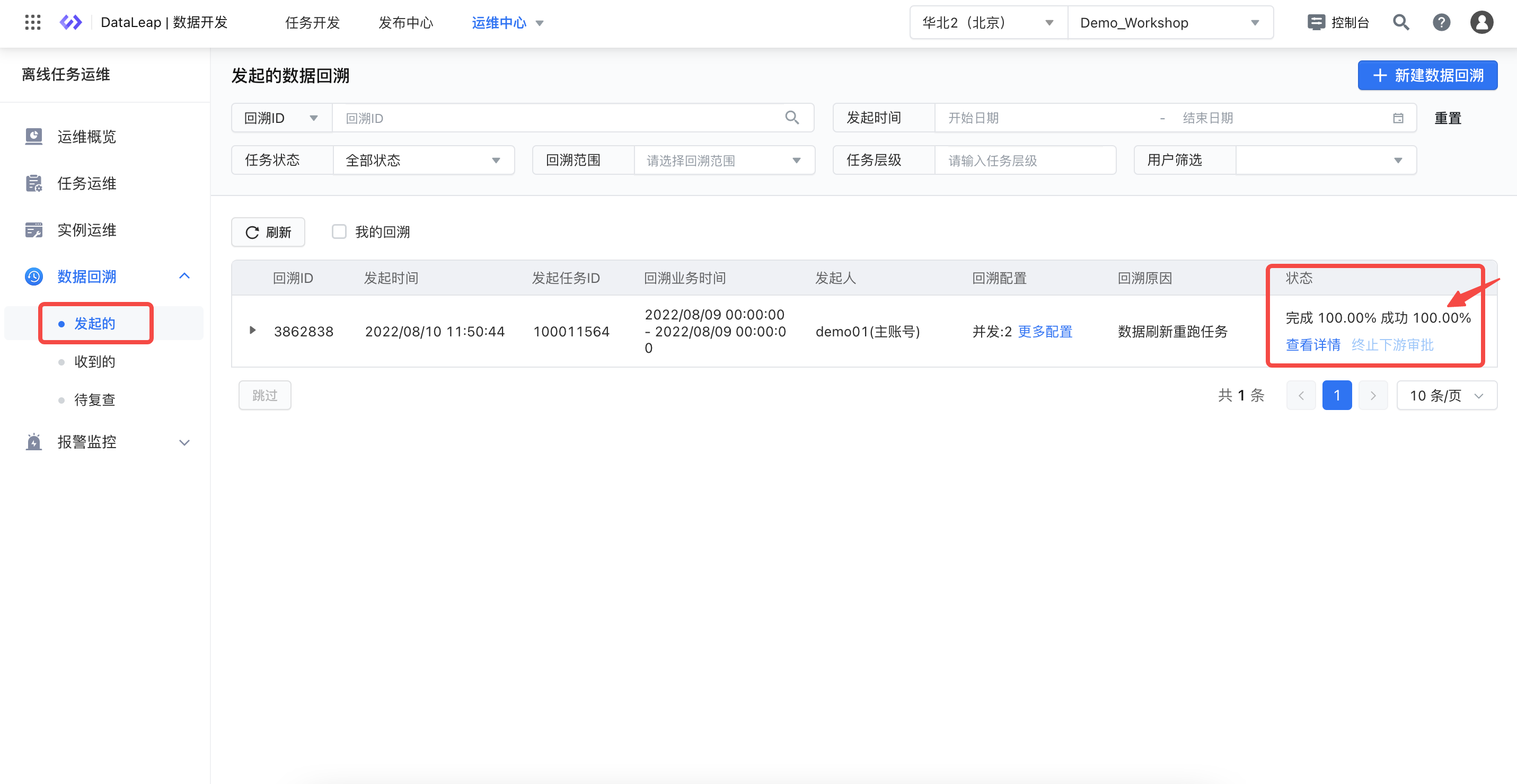Click the 数据回溯 clock icon
Image resolution: width=1517 pixels, height=784 pixels.
33,276
